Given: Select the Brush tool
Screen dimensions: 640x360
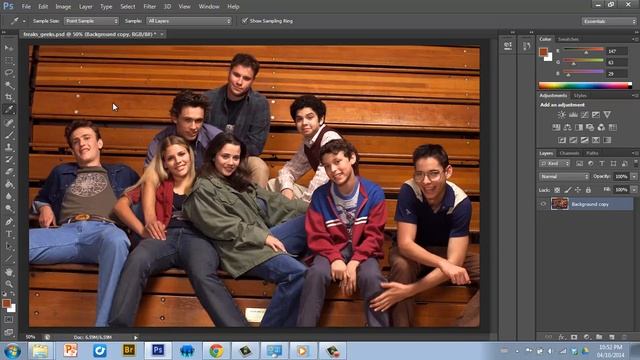Looking at the screenshot, I should pyautogui.click(x=9, y=135).
